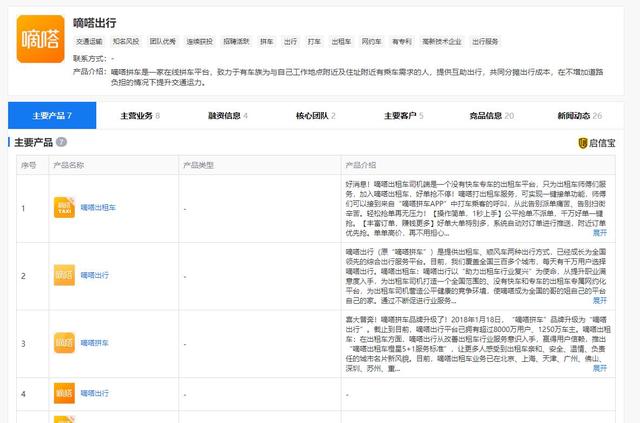The image size is (640, 423).
Task: Open the 融资信息 tab
Action: (228, 116)
